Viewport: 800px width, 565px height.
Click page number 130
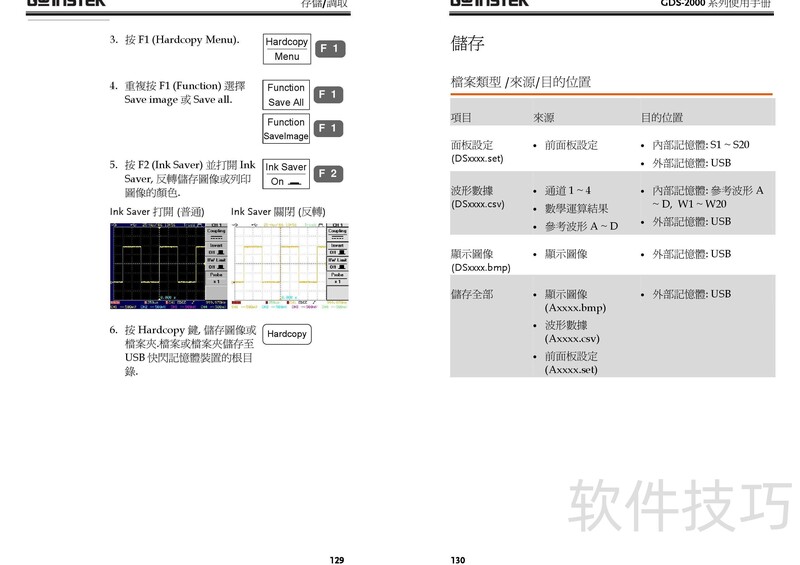[458, 560]
